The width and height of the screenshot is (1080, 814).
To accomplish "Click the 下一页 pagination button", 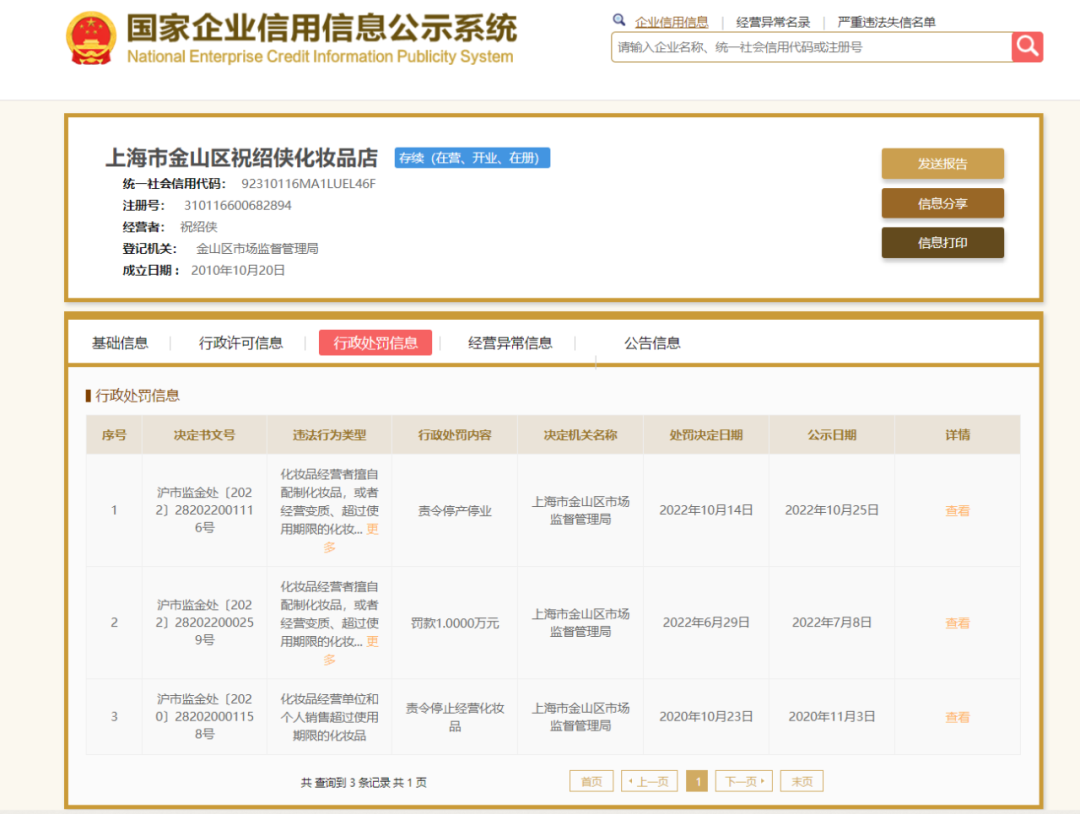I will click(744, 781).
